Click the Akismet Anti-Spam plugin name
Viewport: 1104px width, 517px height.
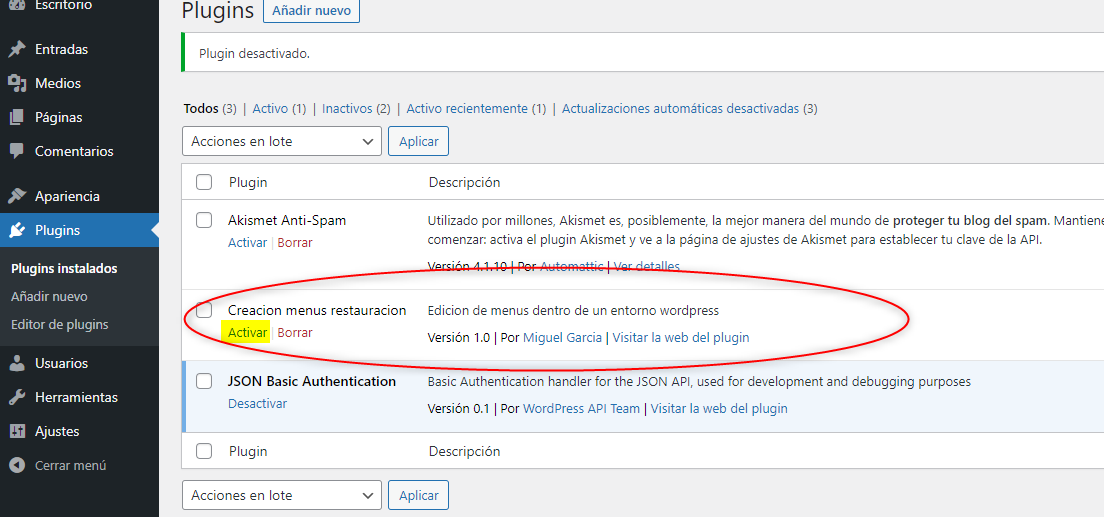coord(287,220)
